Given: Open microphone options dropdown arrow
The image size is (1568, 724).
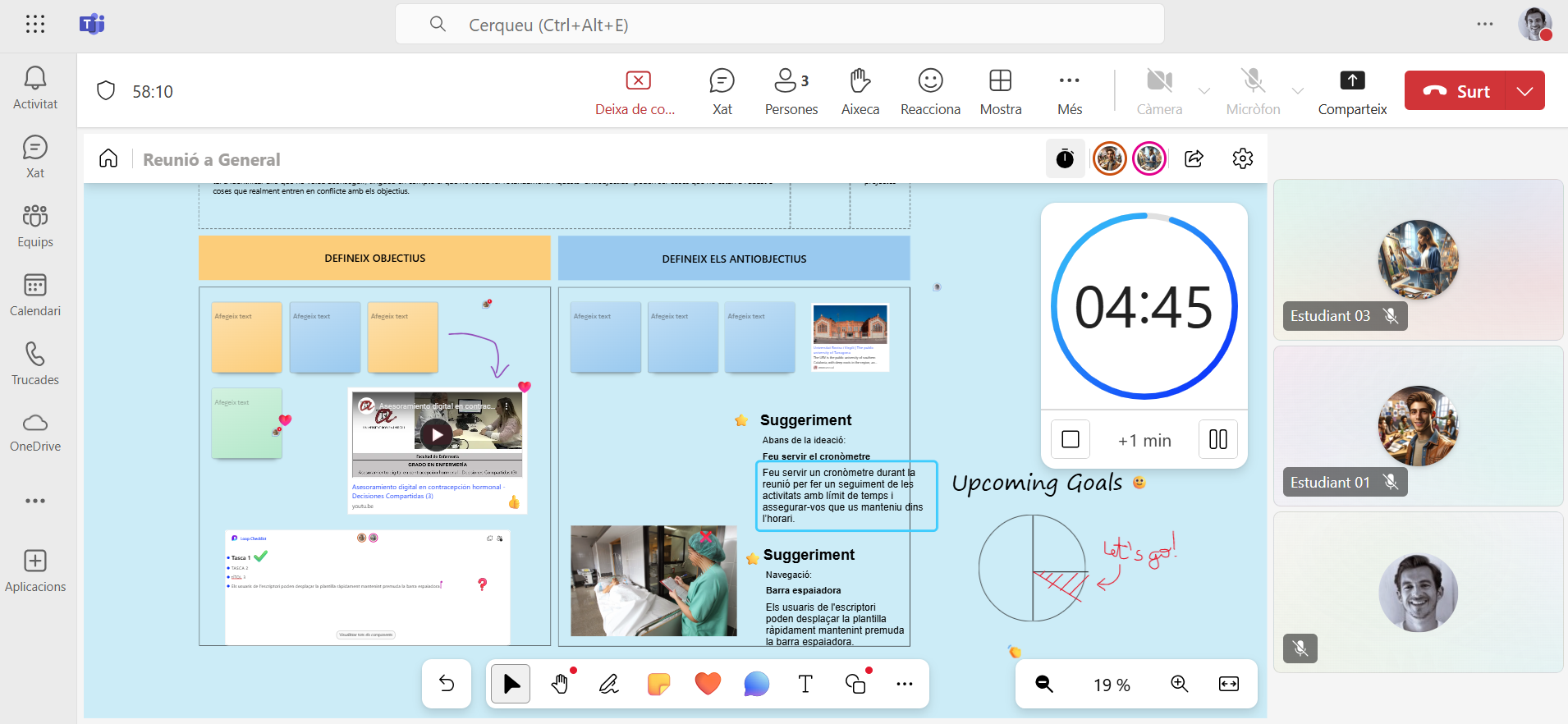Looking at the screenshot, I should tap(1298, 91).
